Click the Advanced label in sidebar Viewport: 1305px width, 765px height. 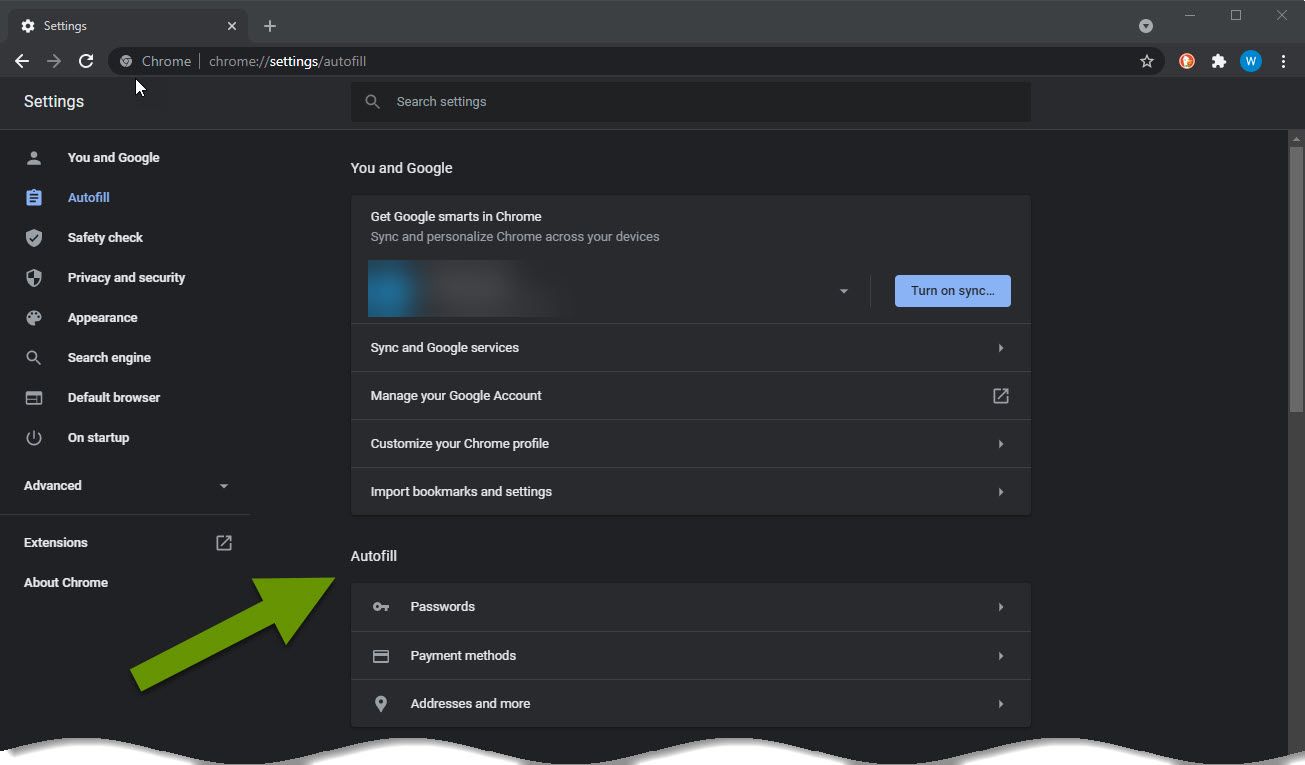(53, 486)
